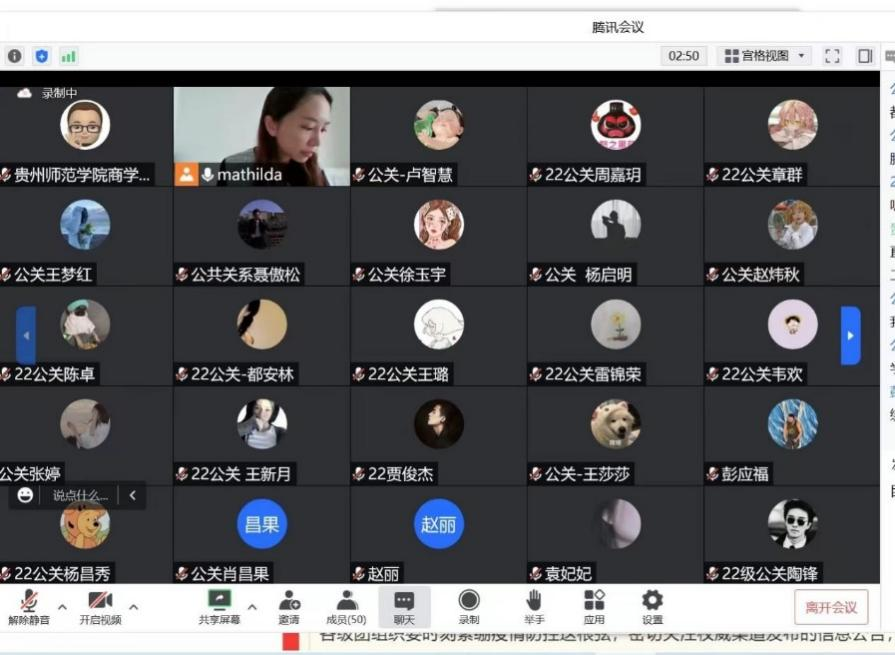Open settings (设置) gear icon
Image resolution: width=895 pixels, height=655 pixels.
point(652,606)
